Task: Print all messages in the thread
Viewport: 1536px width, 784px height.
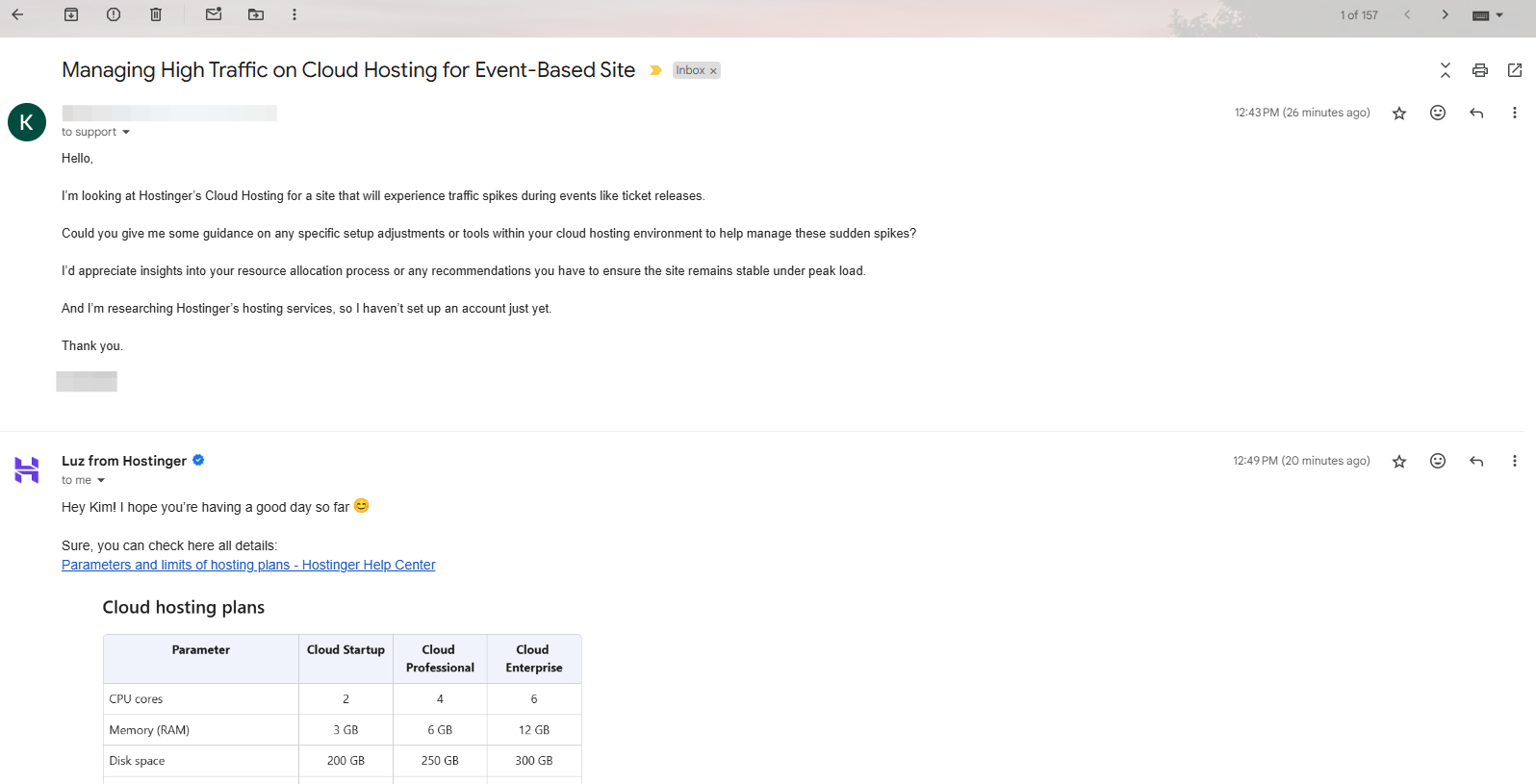Action: click(1480, 70)
